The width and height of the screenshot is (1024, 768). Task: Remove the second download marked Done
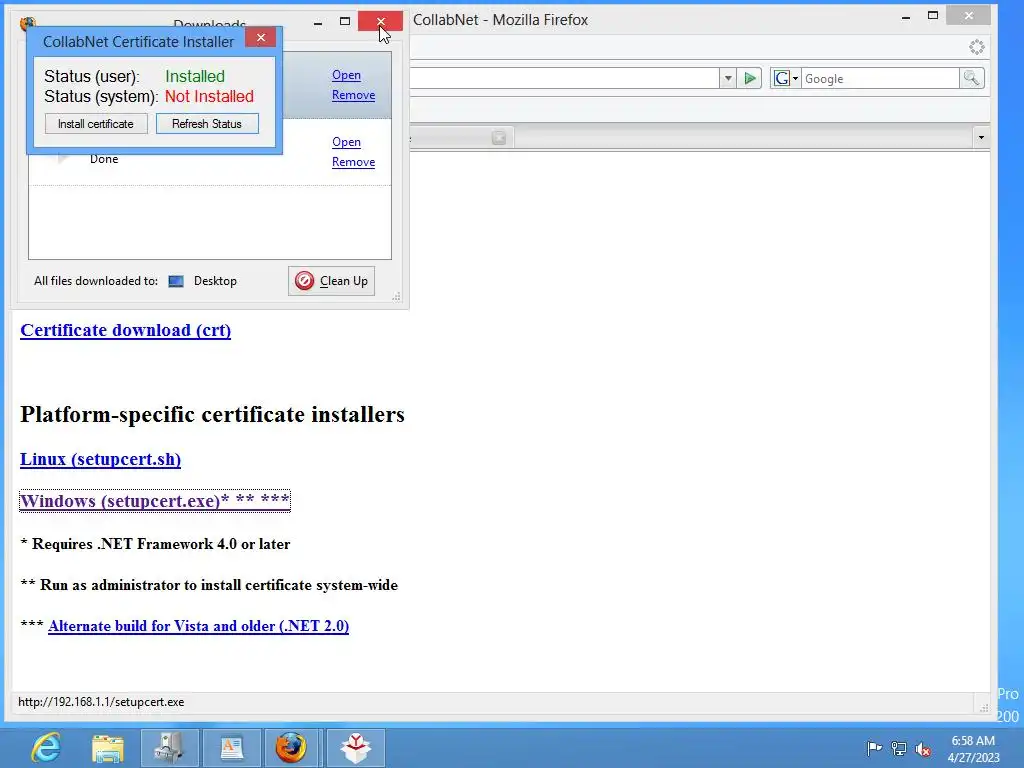(353, 162)
